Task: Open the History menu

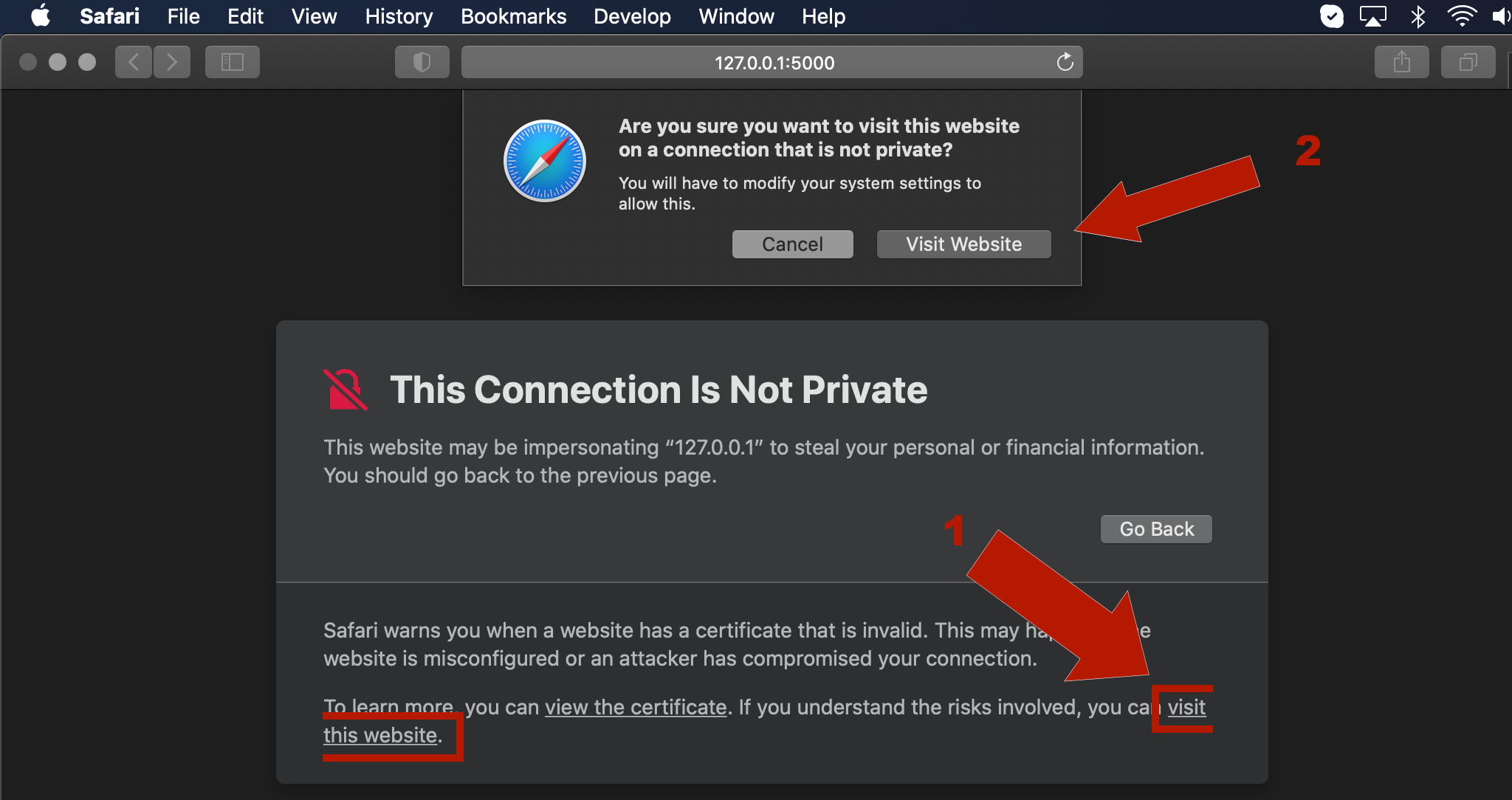Action: coord(399,16)
